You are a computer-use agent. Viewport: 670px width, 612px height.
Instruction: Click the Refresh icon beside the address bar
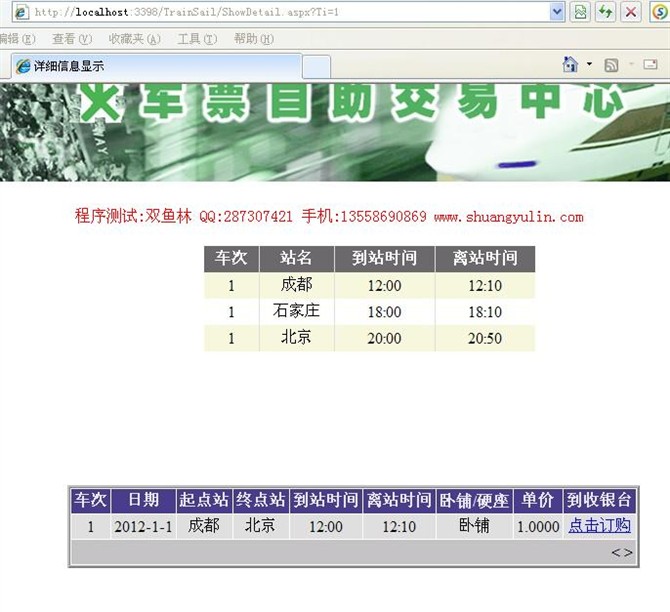pos(606,12)
